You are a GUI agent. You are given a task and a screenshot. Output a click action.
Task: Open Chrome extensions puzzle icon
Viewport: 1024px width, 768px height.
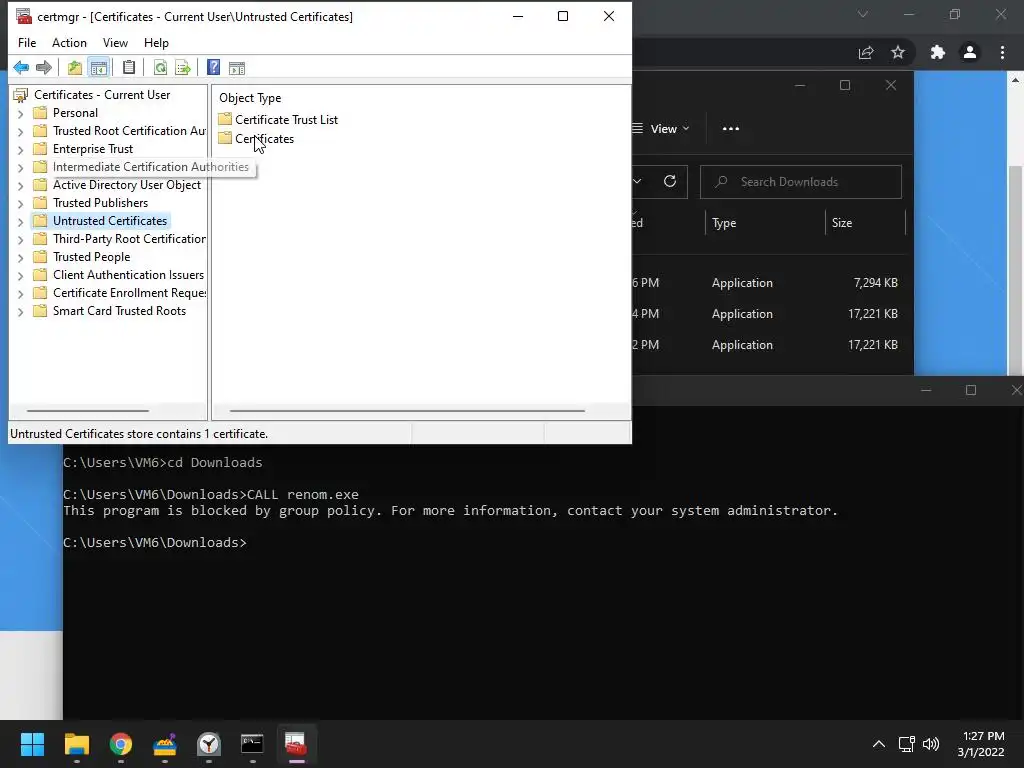[x=938, y=52]
